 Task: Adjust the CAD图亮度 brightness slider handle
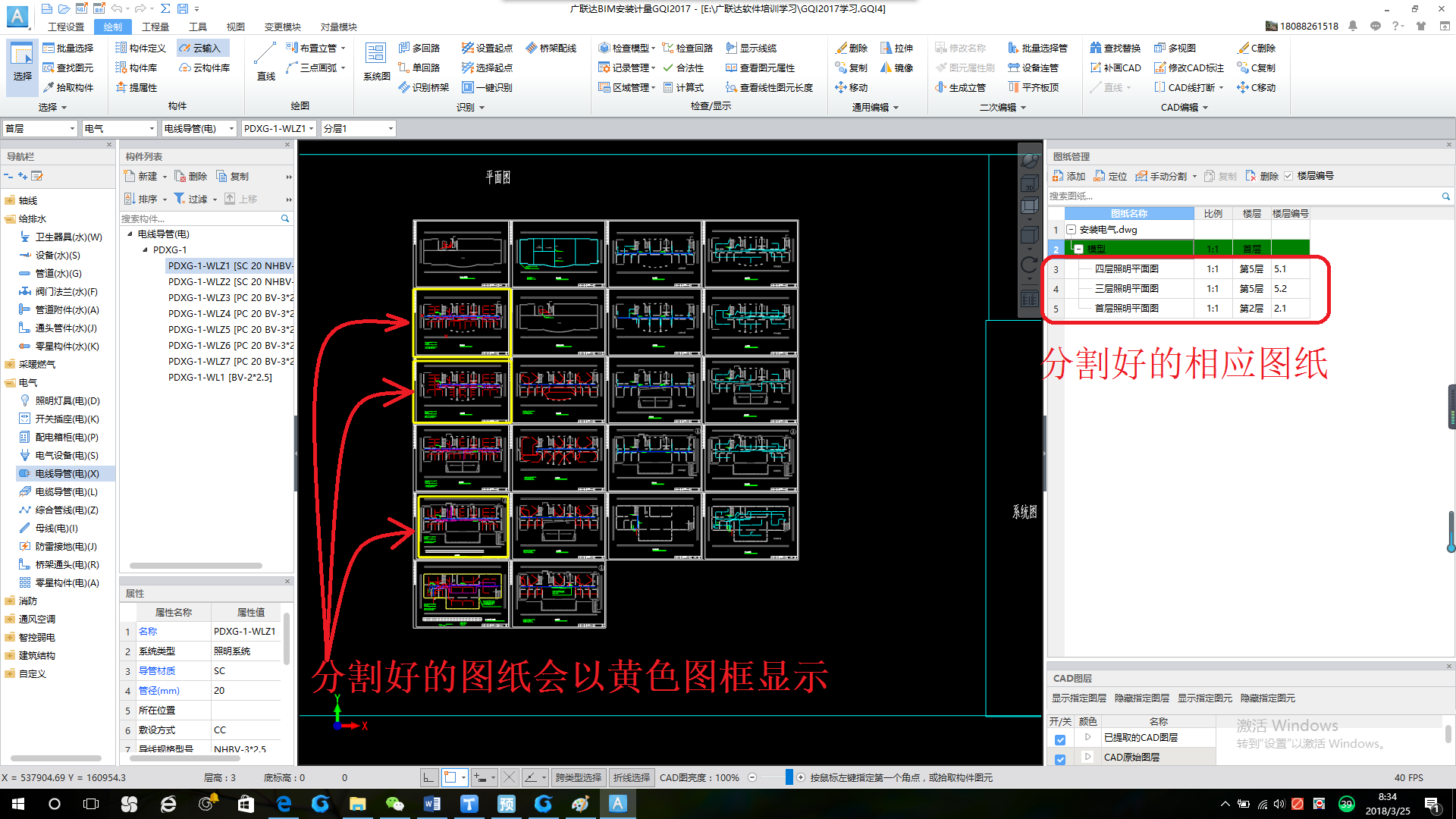789,777
